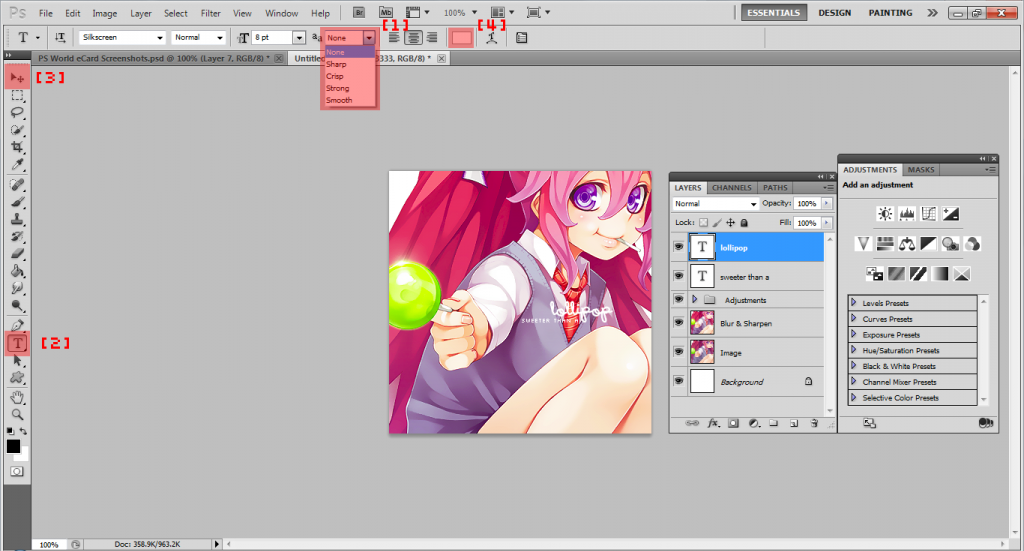This screenshot has height=551, width=1024.
Task: Hide the Blur & Sharpen layer
Action: click(x=679, y=324)
